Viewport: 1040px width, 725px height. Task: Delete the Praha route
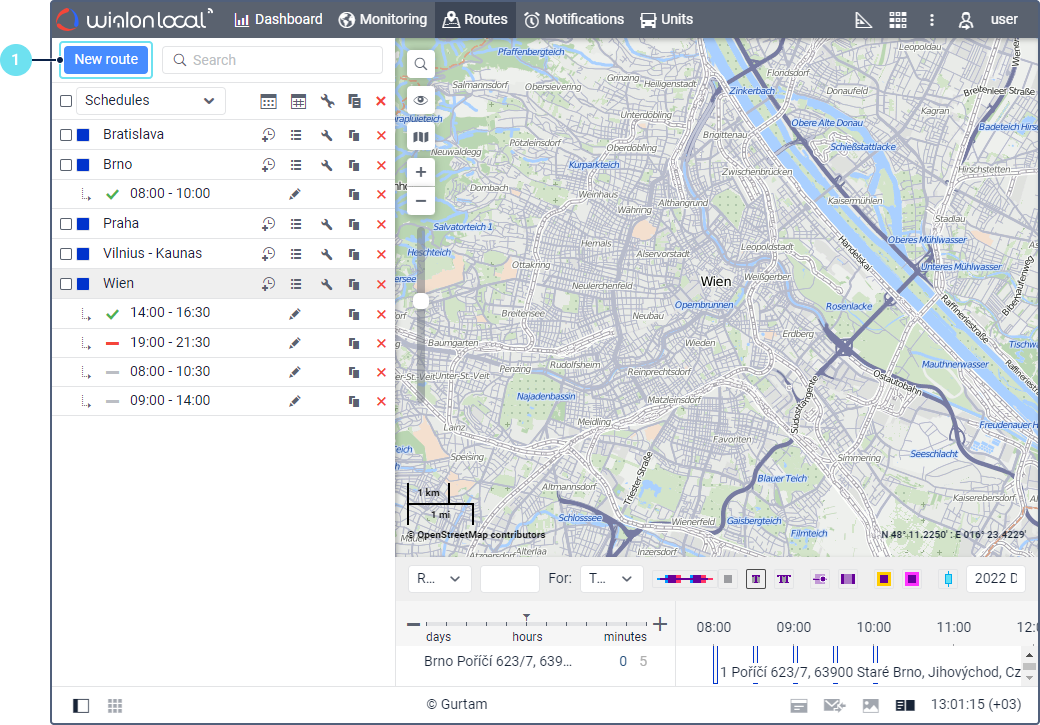381,224
